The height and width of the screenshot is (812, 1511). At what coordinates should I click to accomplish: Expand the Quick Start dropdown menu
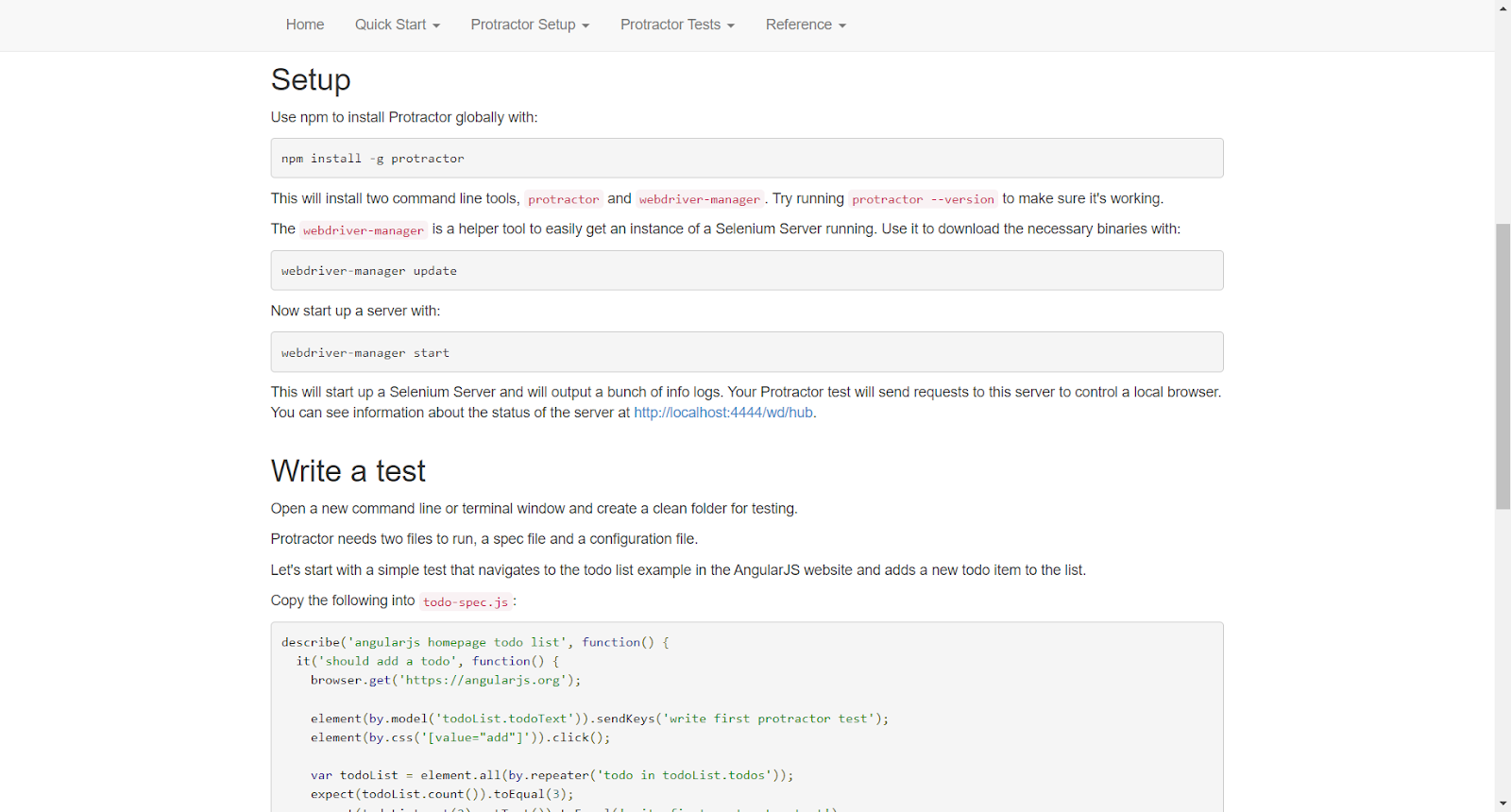[397, 25]
